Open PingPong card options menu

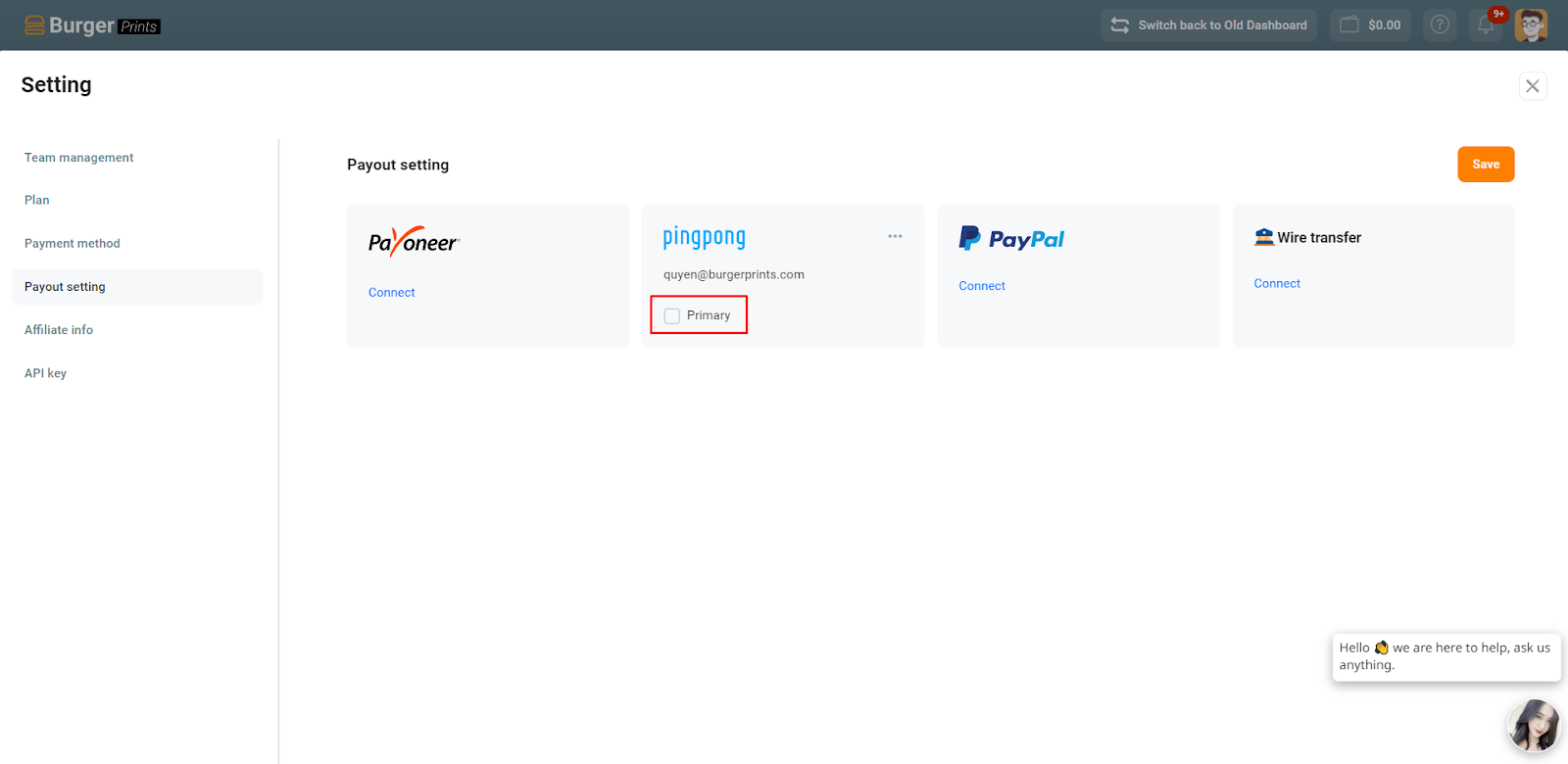coord(895,236)
